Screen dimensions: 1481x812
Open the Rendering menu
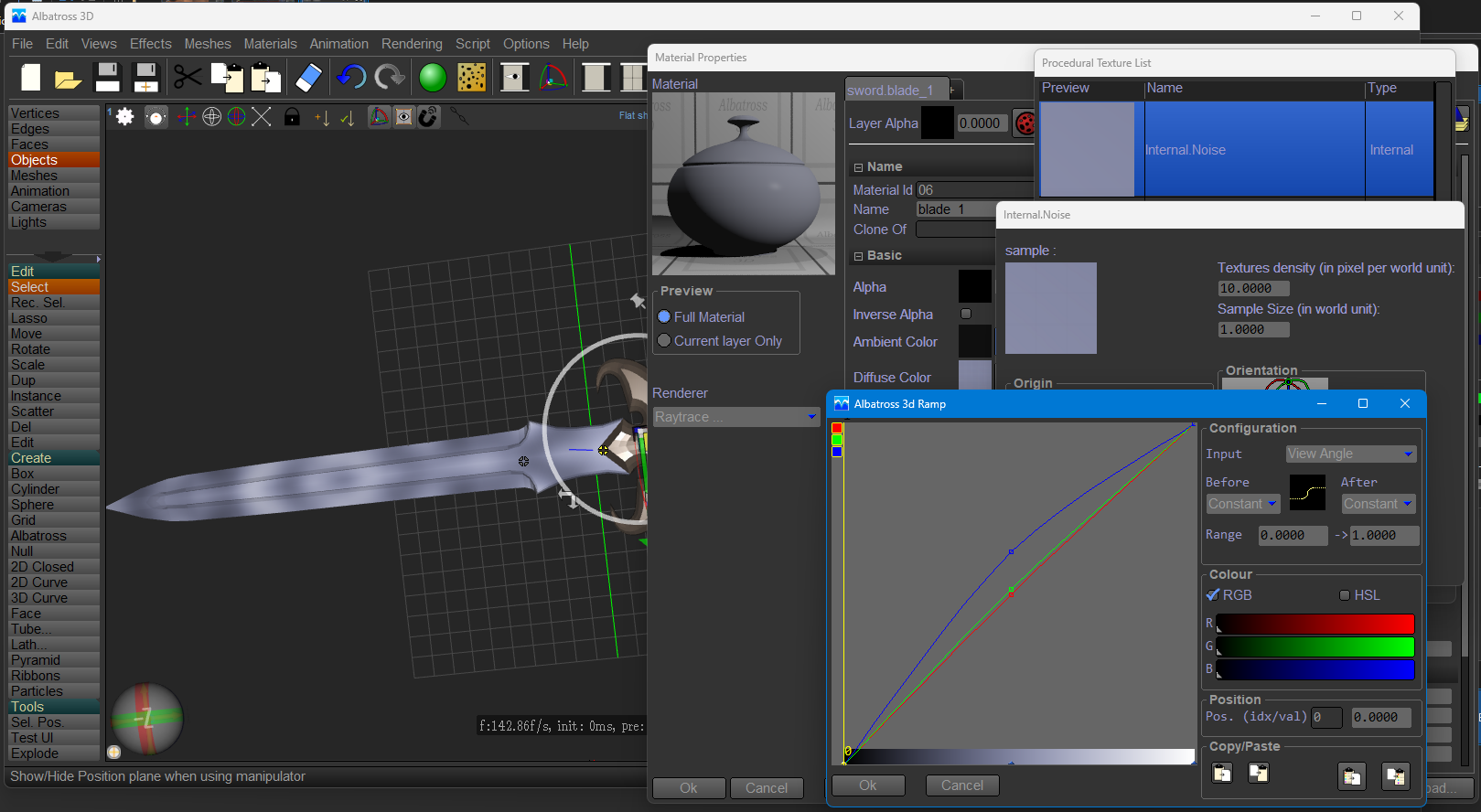[x=412, y=44]
